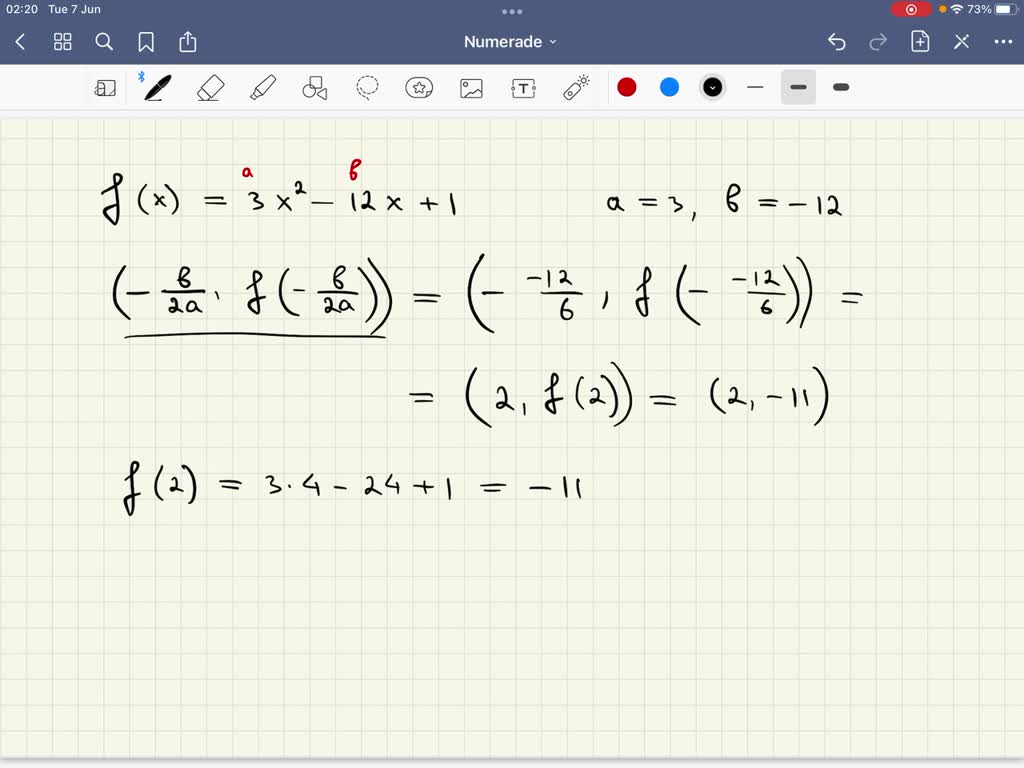Open the stickers and elements tool

coord(419,88)
